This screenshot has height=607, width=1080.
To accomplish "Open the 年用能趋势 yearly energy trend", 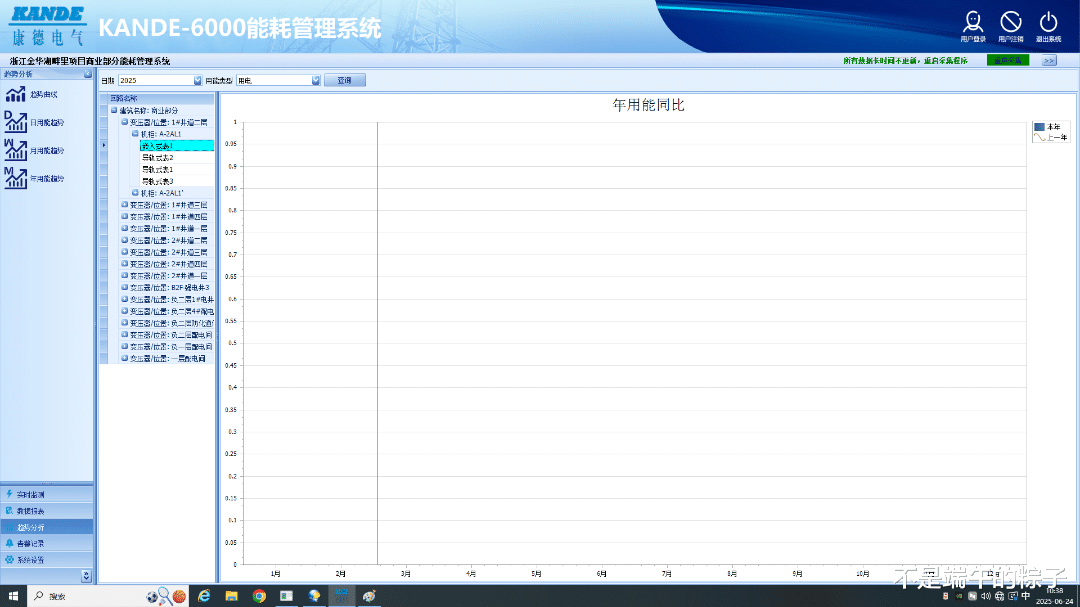I will pos(34,178).
